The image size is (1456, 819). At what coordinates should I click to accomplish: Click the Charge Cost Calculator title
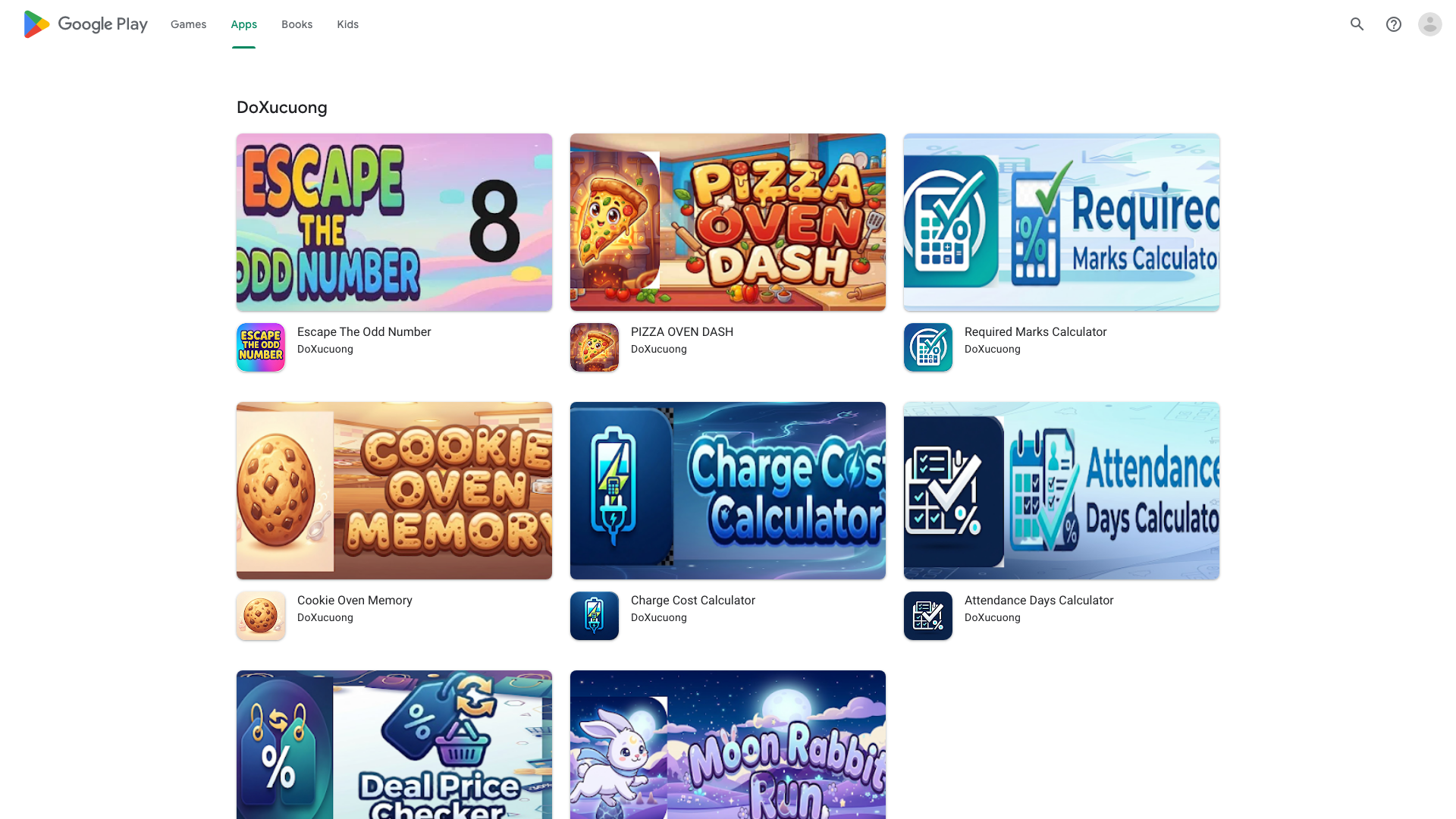click(693, 601)
